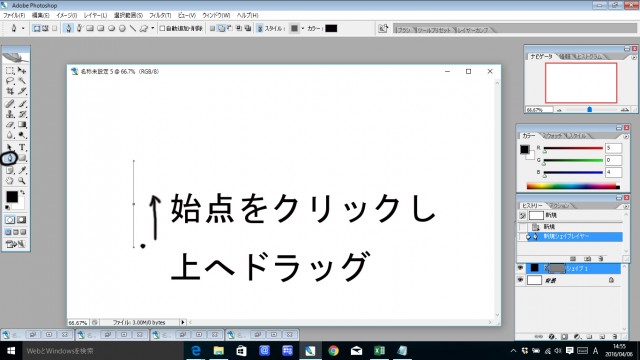Open the レイヤー(L) menu

point(95,15)
